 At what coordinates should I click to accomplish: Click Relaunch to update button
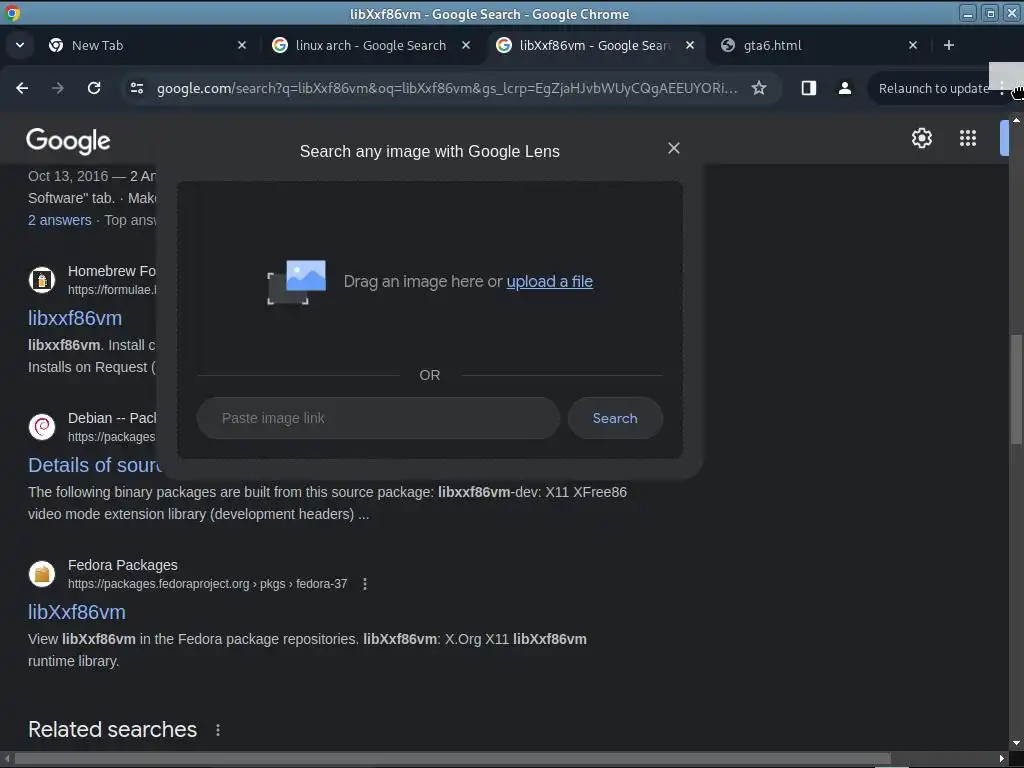pos(933,88)
